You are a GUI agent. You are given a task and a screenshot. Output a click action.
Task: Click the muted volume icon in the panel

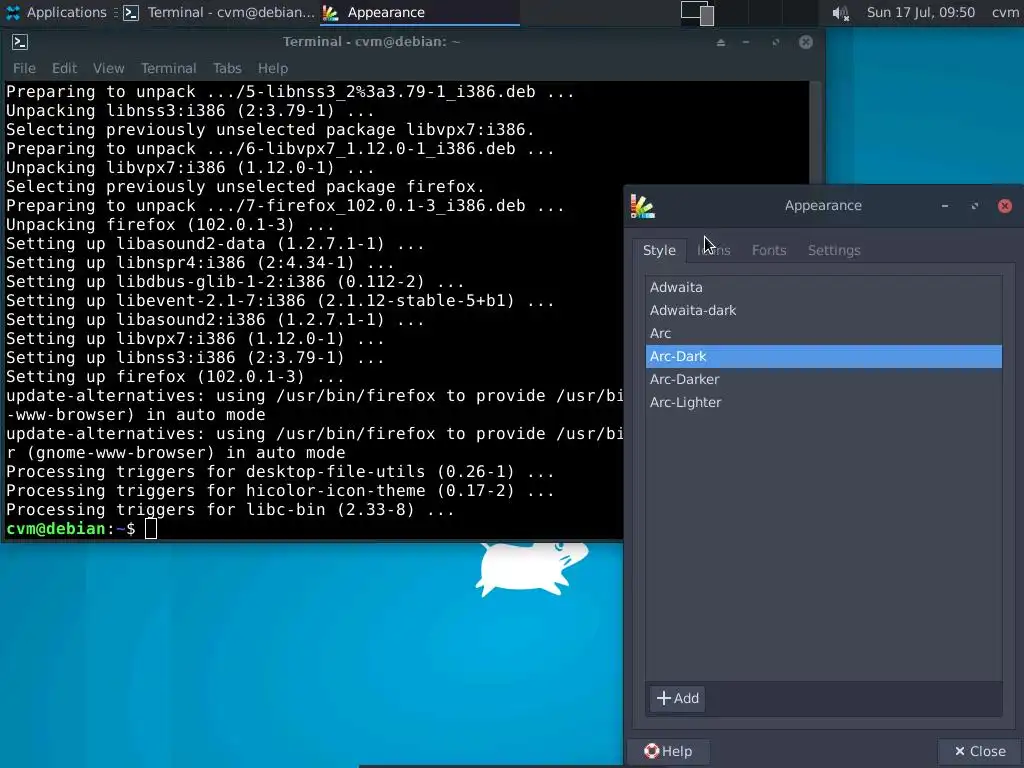pyautogui.click(x=840, y=13)
